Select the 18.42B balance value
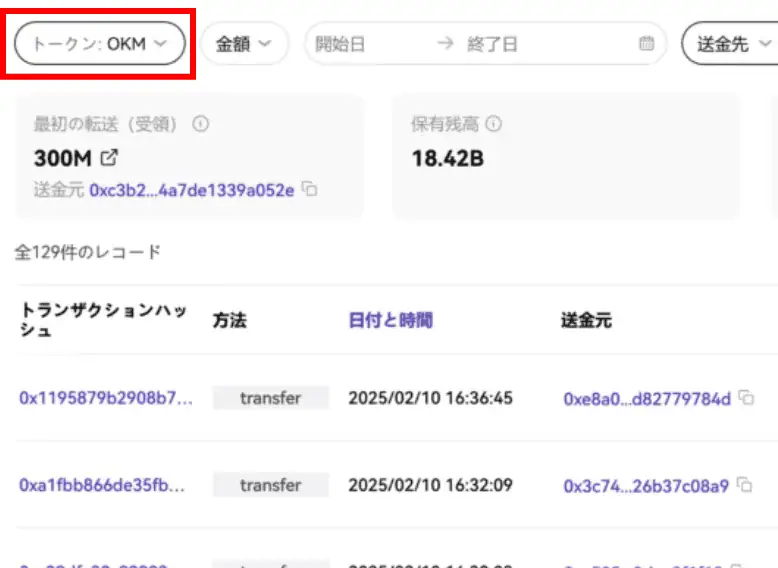This screenshot has width=778, height=568. pyautogui.click(x=448, y=159)
